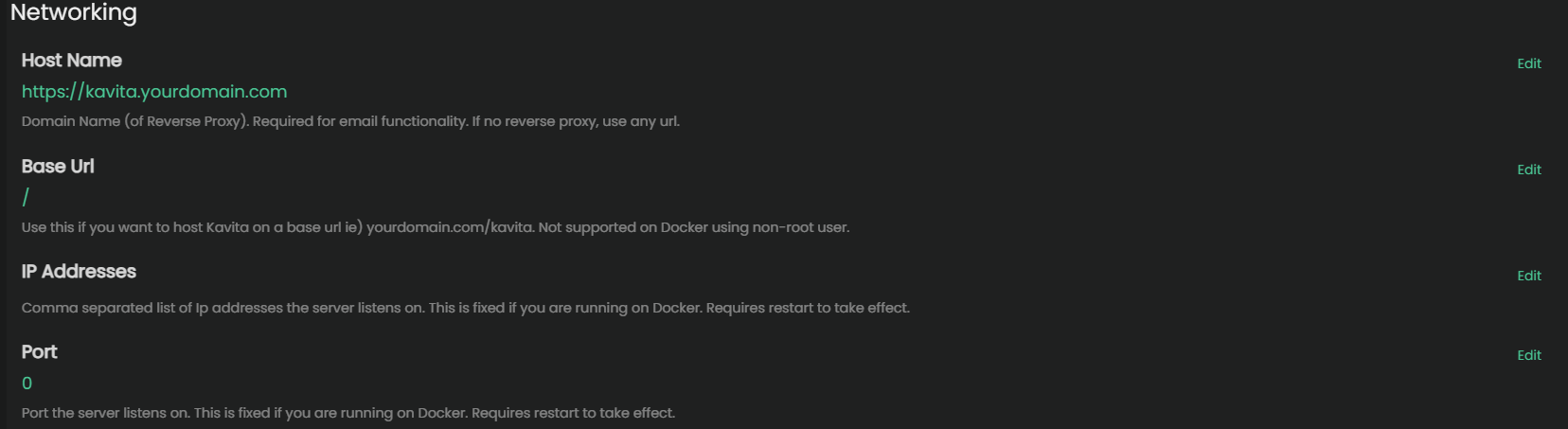Select the Port "Requires restart" note
This screenshot has width=1568, height=429.
coord(573,413)
